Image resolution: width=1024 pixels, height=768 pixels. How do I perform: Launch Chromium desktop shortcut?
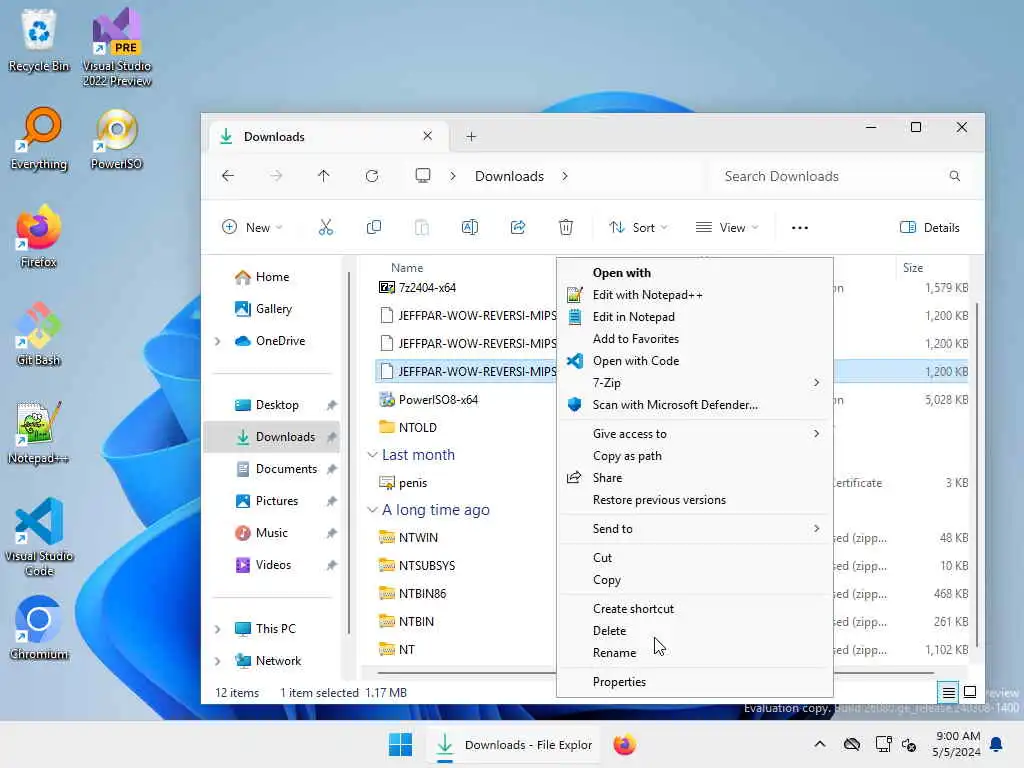[x=39, y=628]
